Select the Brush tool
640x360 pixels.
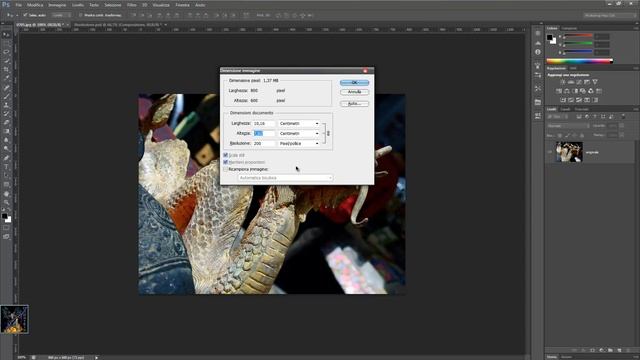(x=6, y=96)
